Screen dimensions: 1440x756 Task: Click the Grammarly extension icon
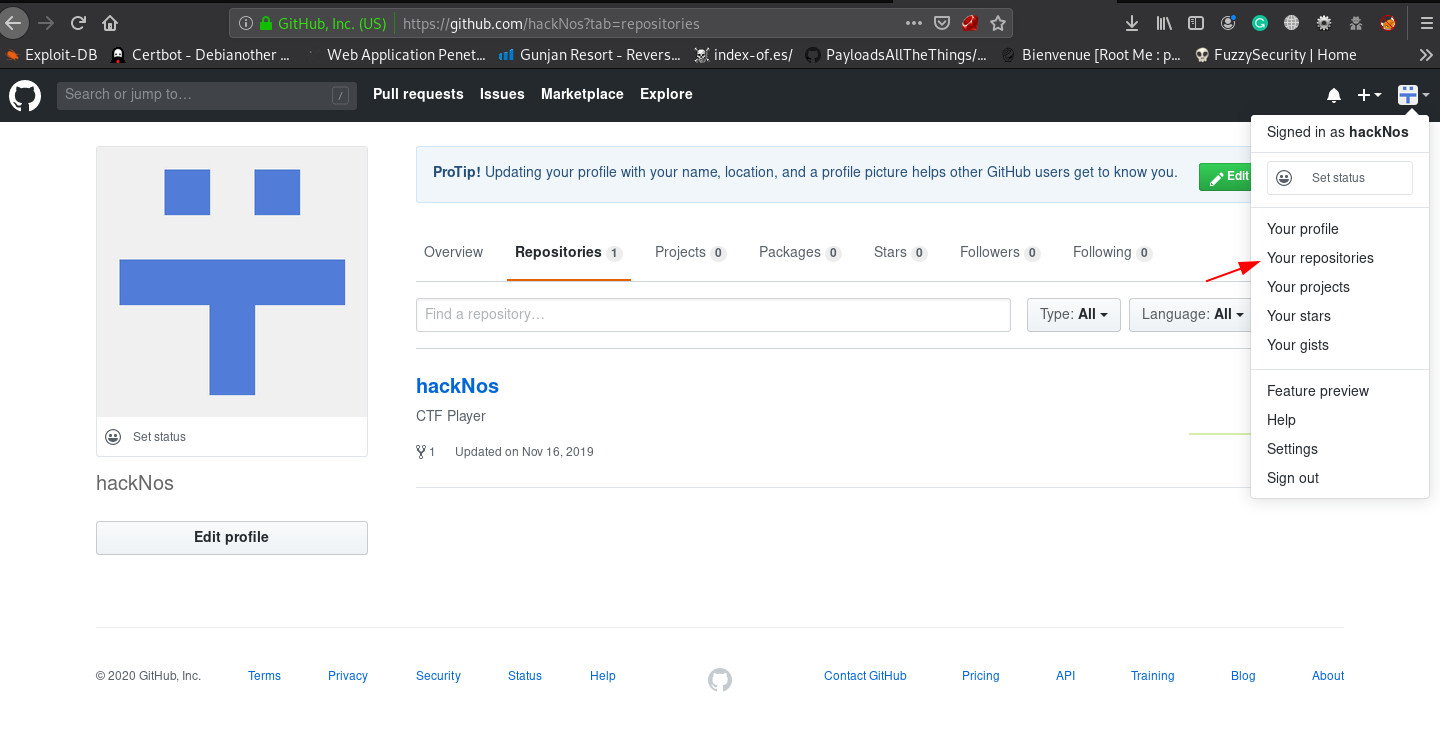pos(1259,22)
